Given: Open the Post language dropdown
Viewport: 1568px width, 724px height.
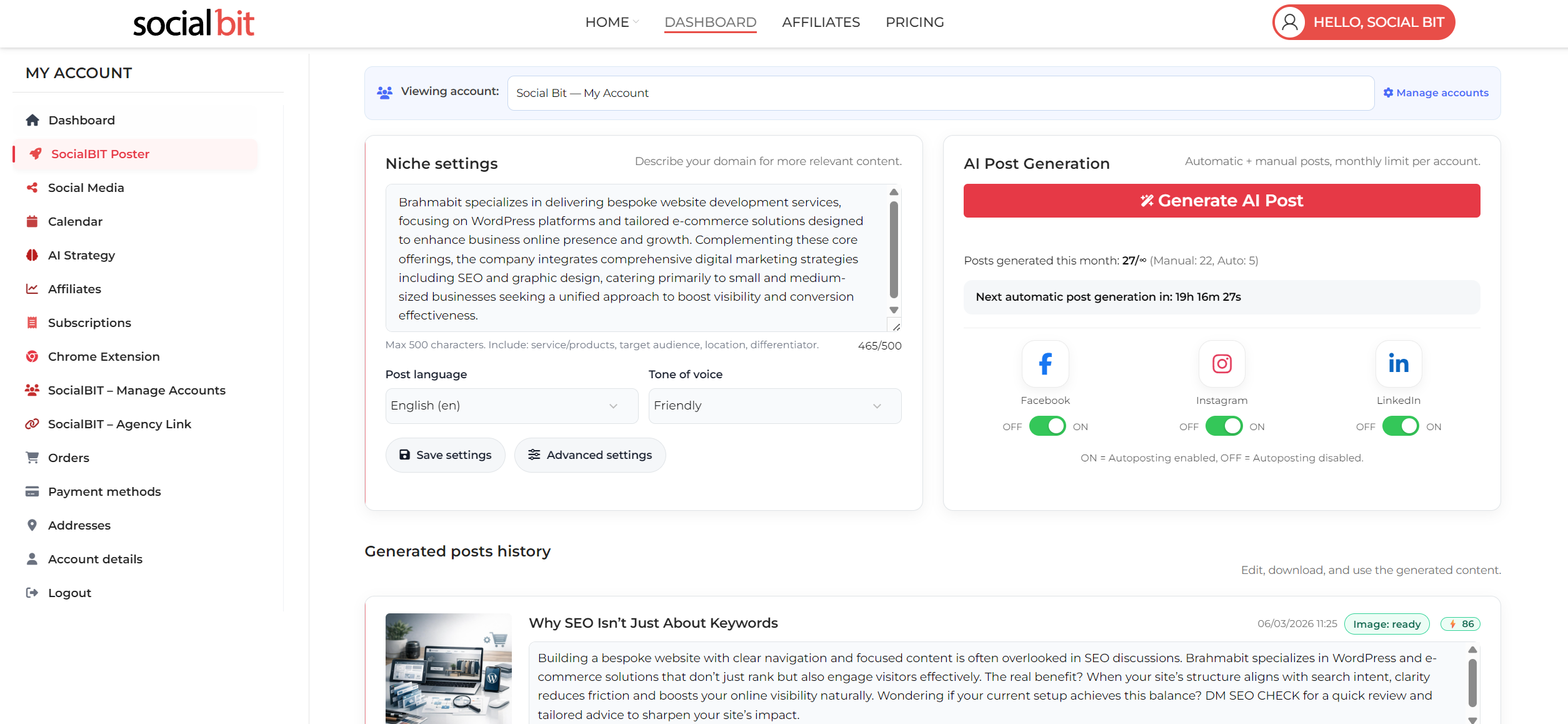Looking at the screenshot, I should [511, 406].
